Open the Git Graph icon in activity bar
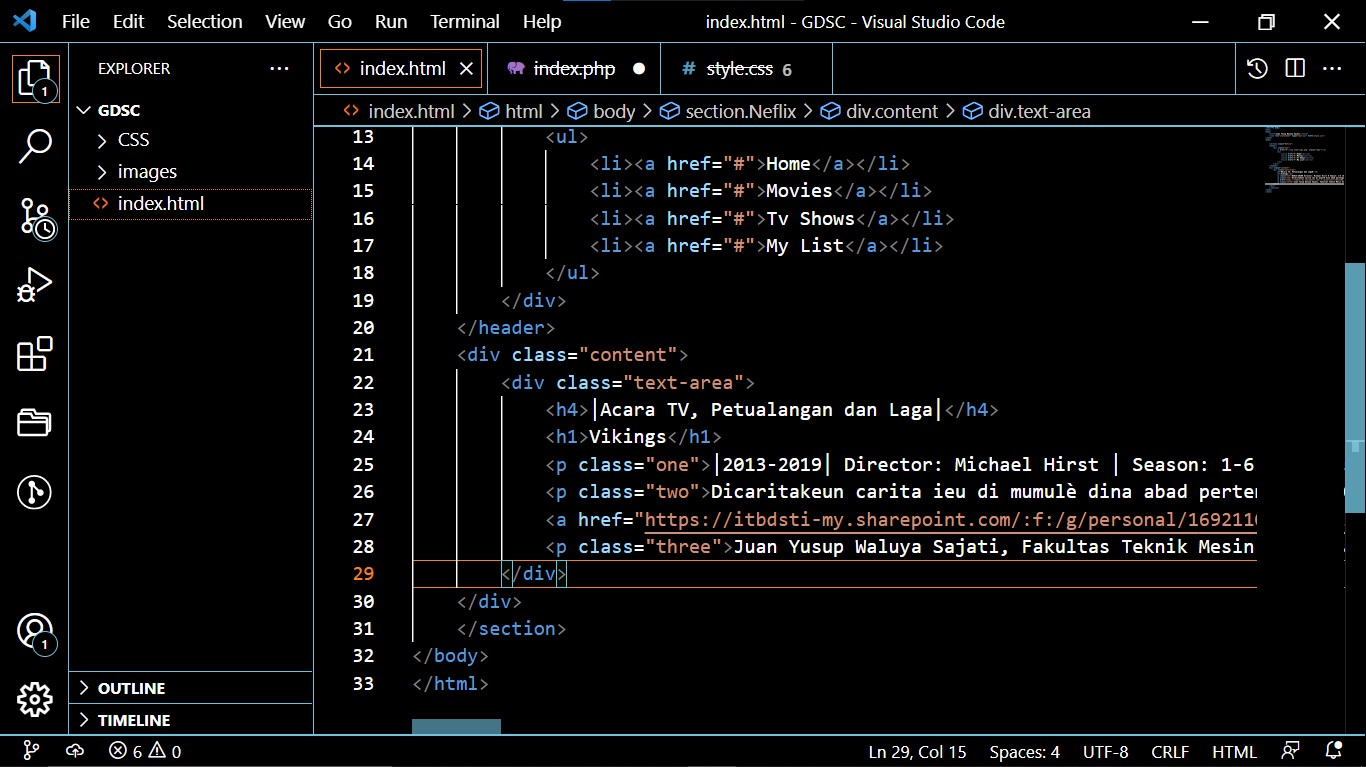 [34, 492]
